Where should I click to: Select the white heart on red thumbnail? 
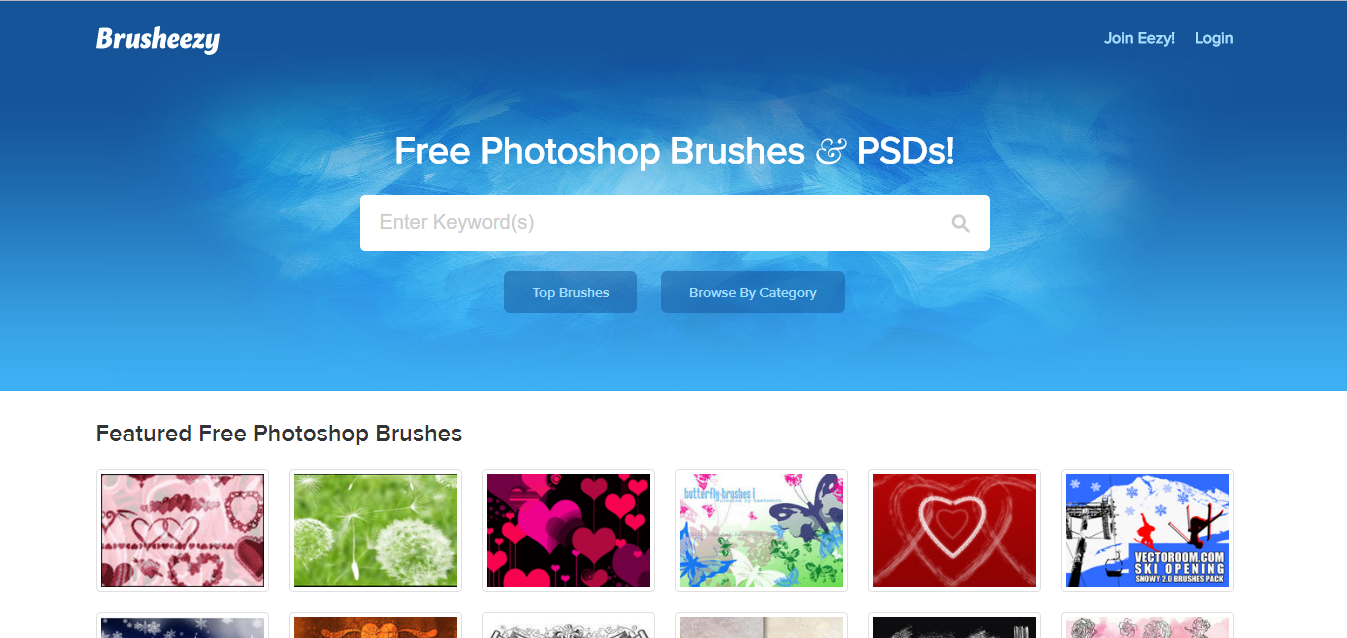(954, 530)
